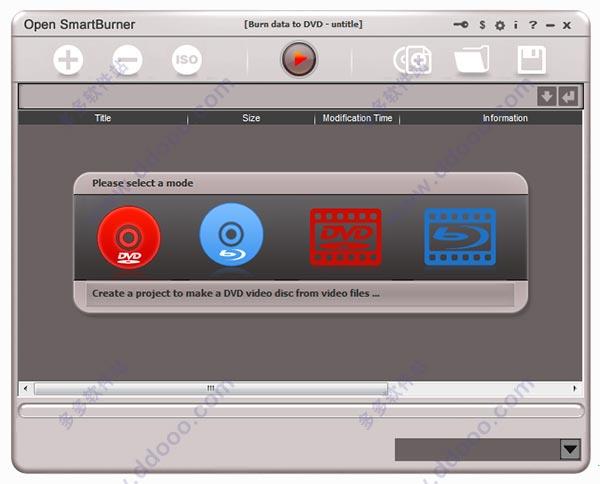Click the Remove files minus icon
600x484 pixels.
click(x=127, y=60)
